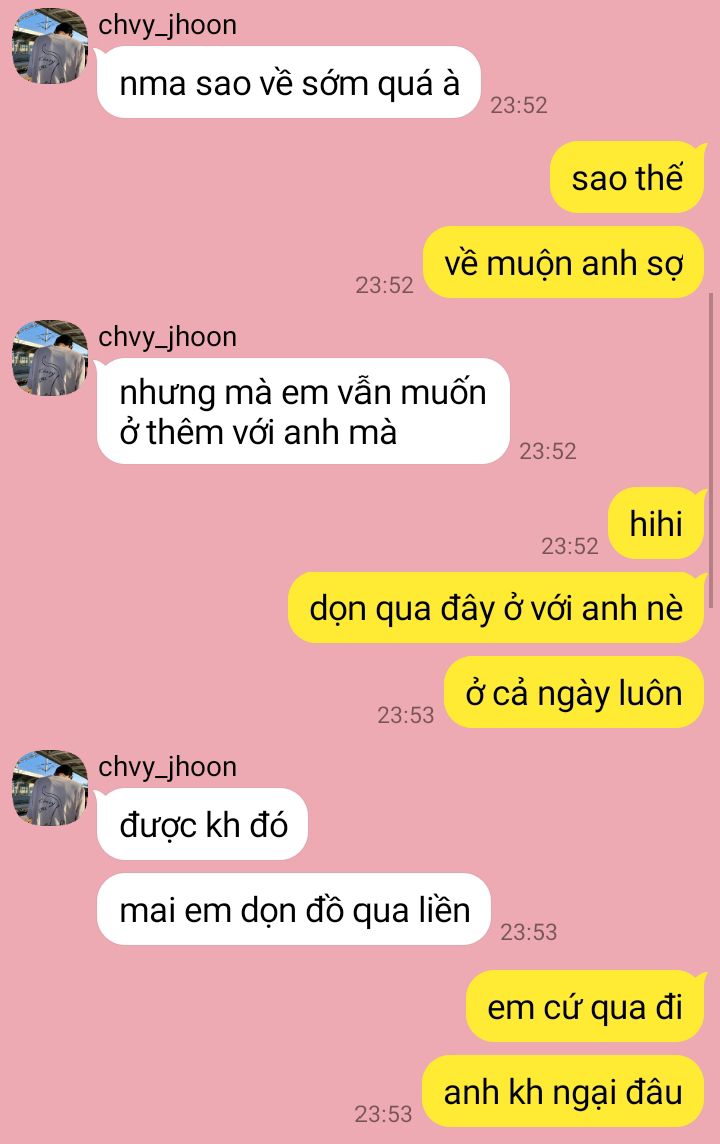
Task: Tap chvy_jhoon name above 'được kh đó'
Action: click(x=167, y=767)
